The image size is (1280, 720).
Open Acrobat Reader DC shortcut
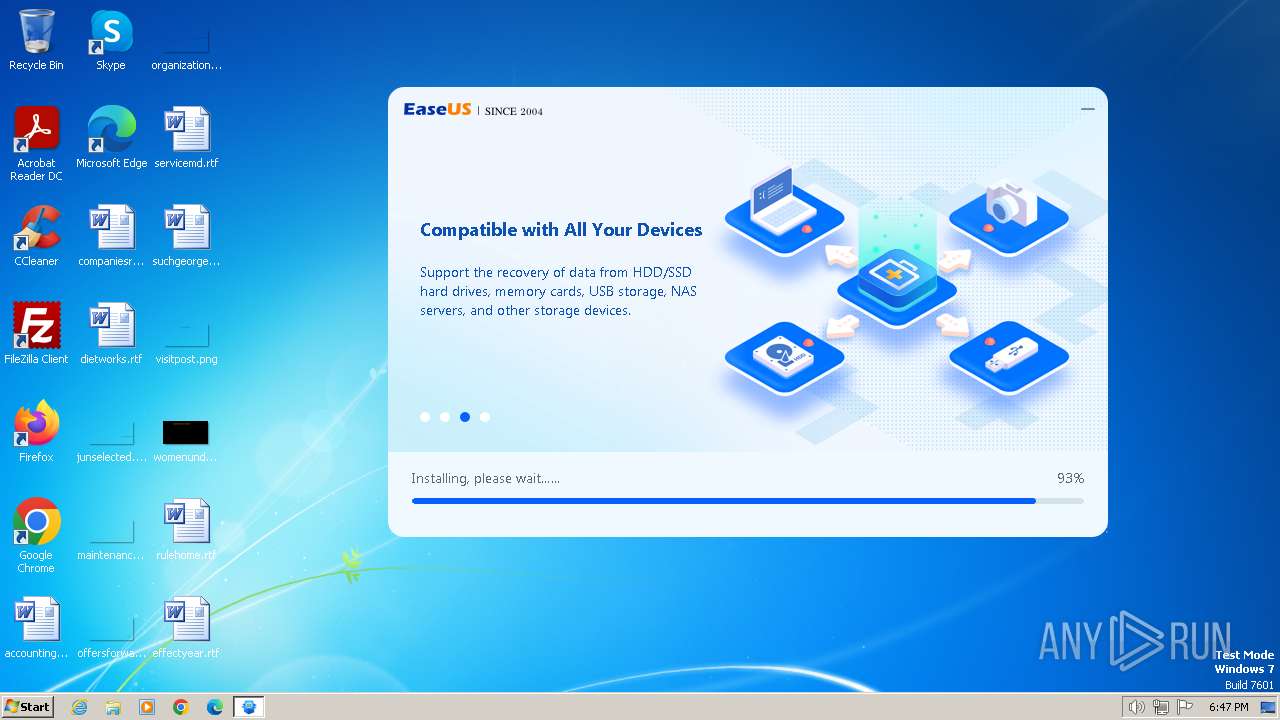[36, 144]
